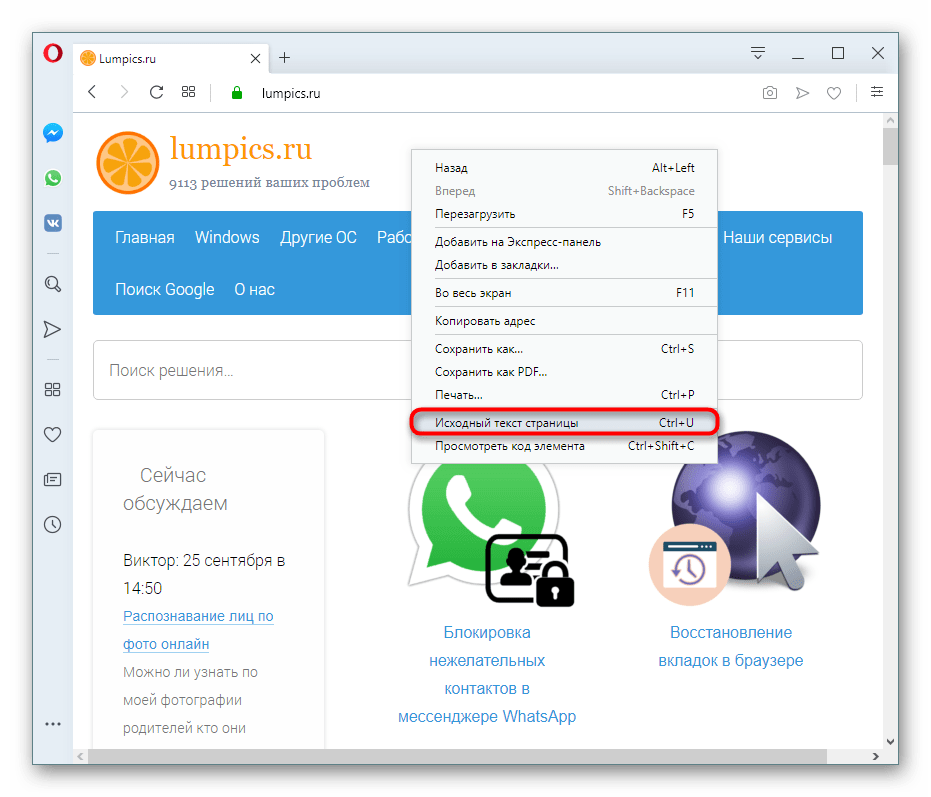Open Другие ОС navigation link

(318, 238)
